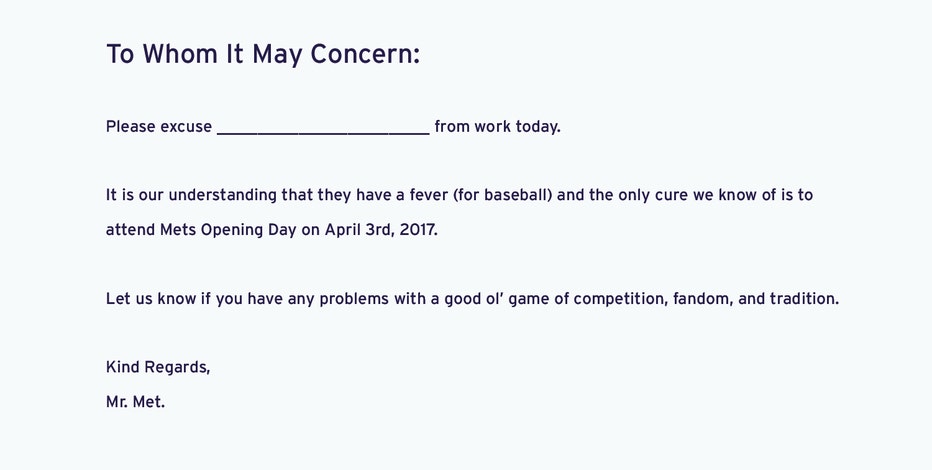The image size is (932, 470).
Task: Click the "Kind Regards," closing line
Action: 158,367
